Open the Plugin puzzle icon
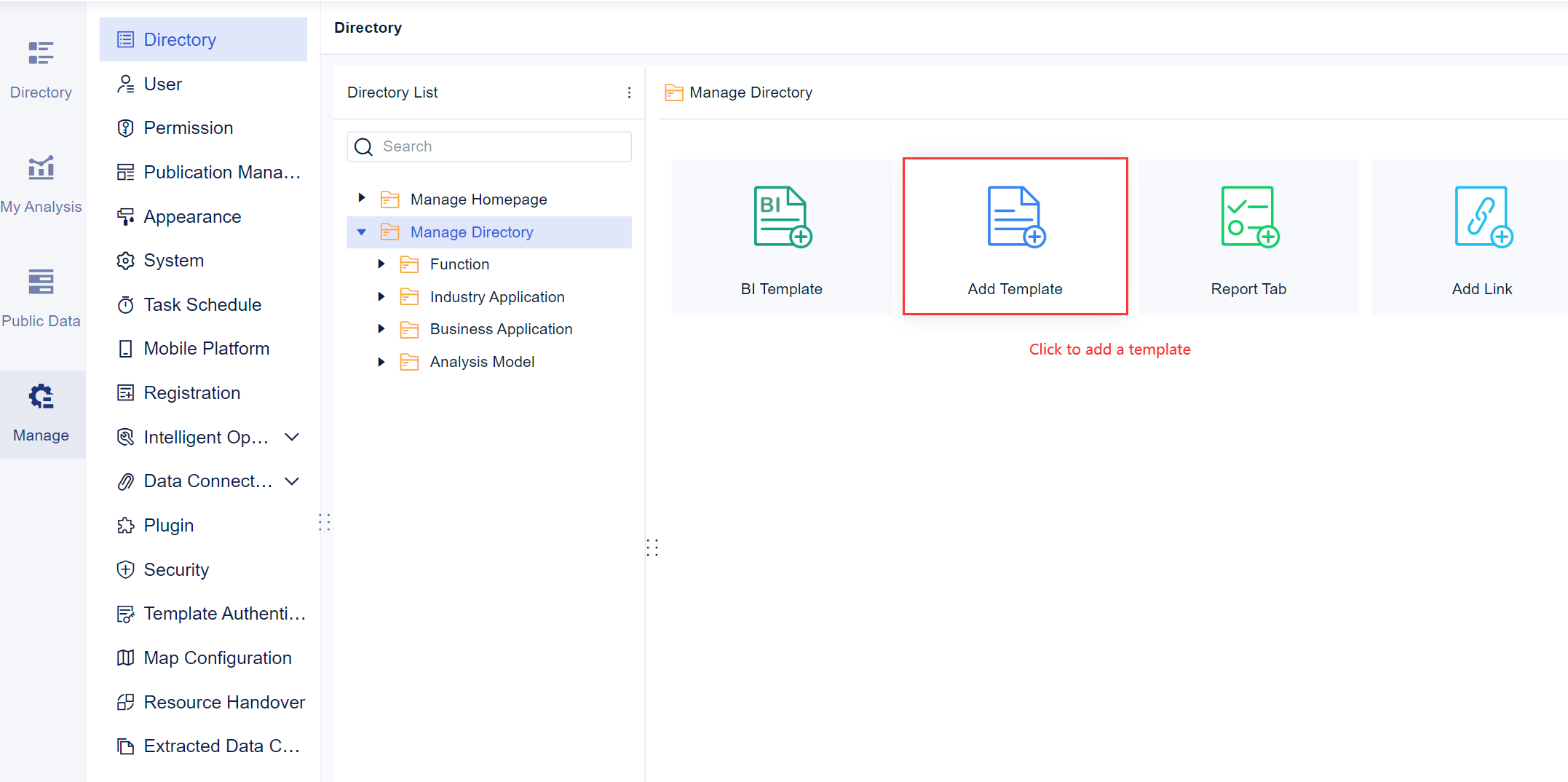The height and width of the screenshot is (782, 1568). coord(126,525)
